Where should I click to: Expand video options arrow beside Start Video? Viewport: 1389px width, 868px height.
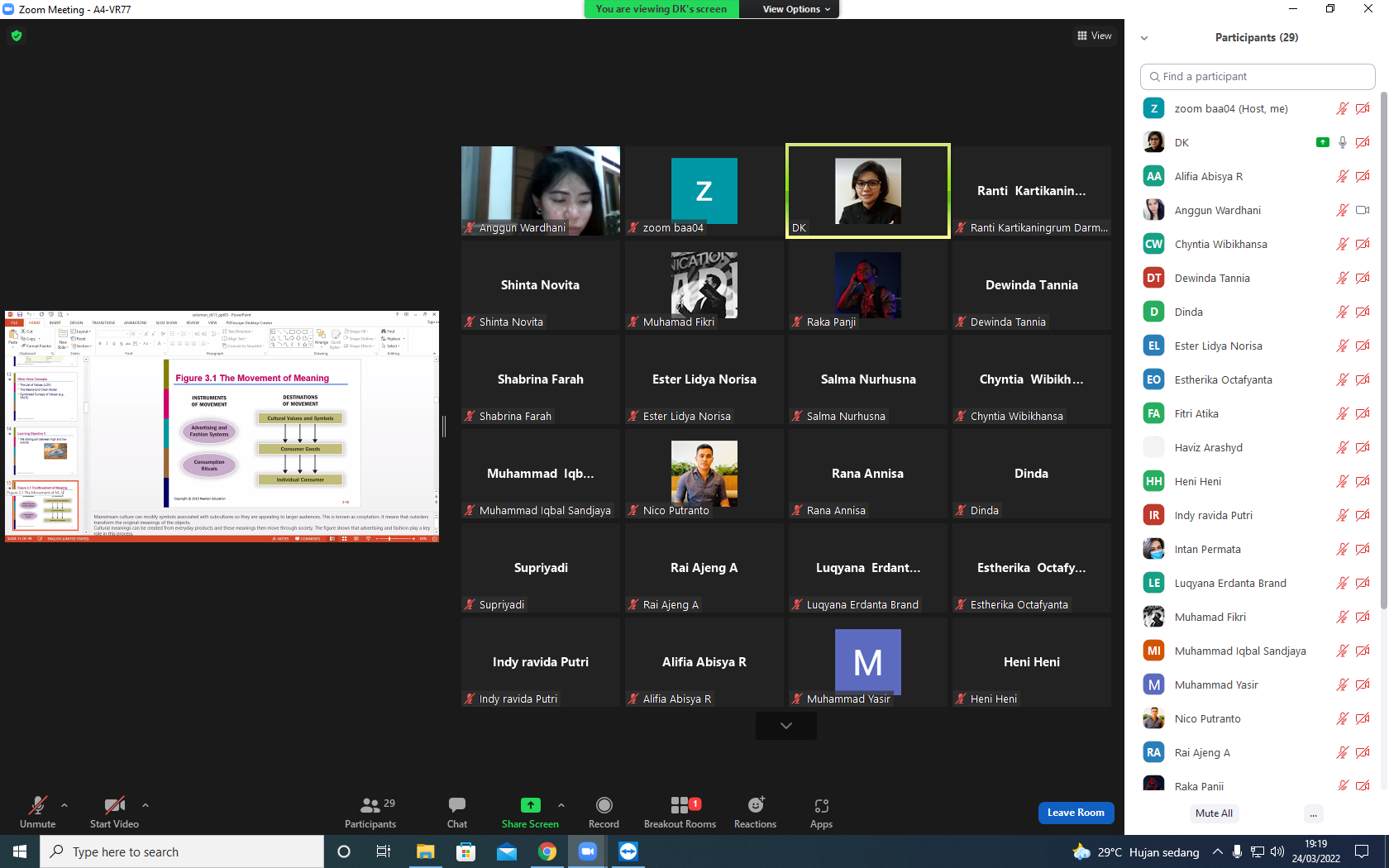pyautogui.click(x=146, y=804)
